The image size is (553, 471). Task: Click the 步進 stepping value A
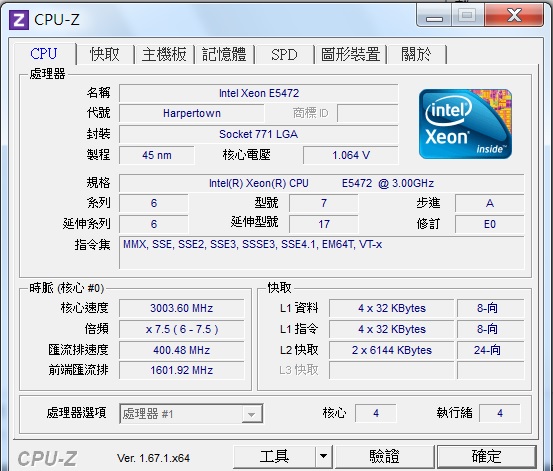coord(490,203)
